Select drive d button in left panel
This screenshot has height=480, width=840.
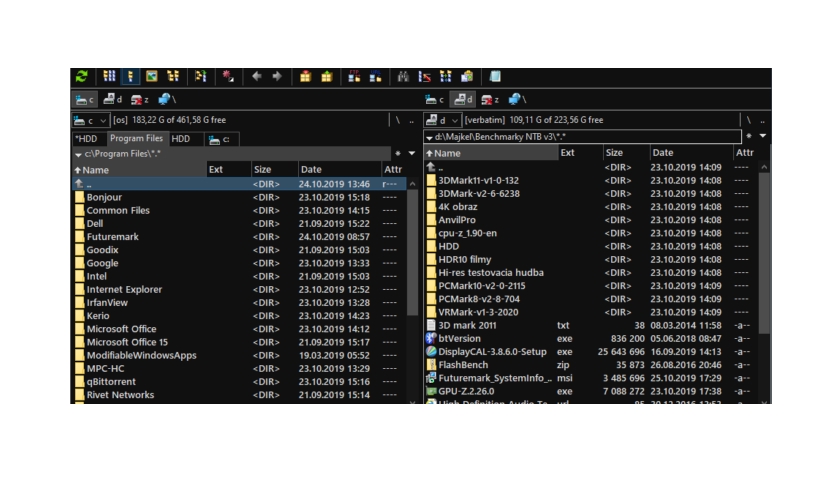112,100
